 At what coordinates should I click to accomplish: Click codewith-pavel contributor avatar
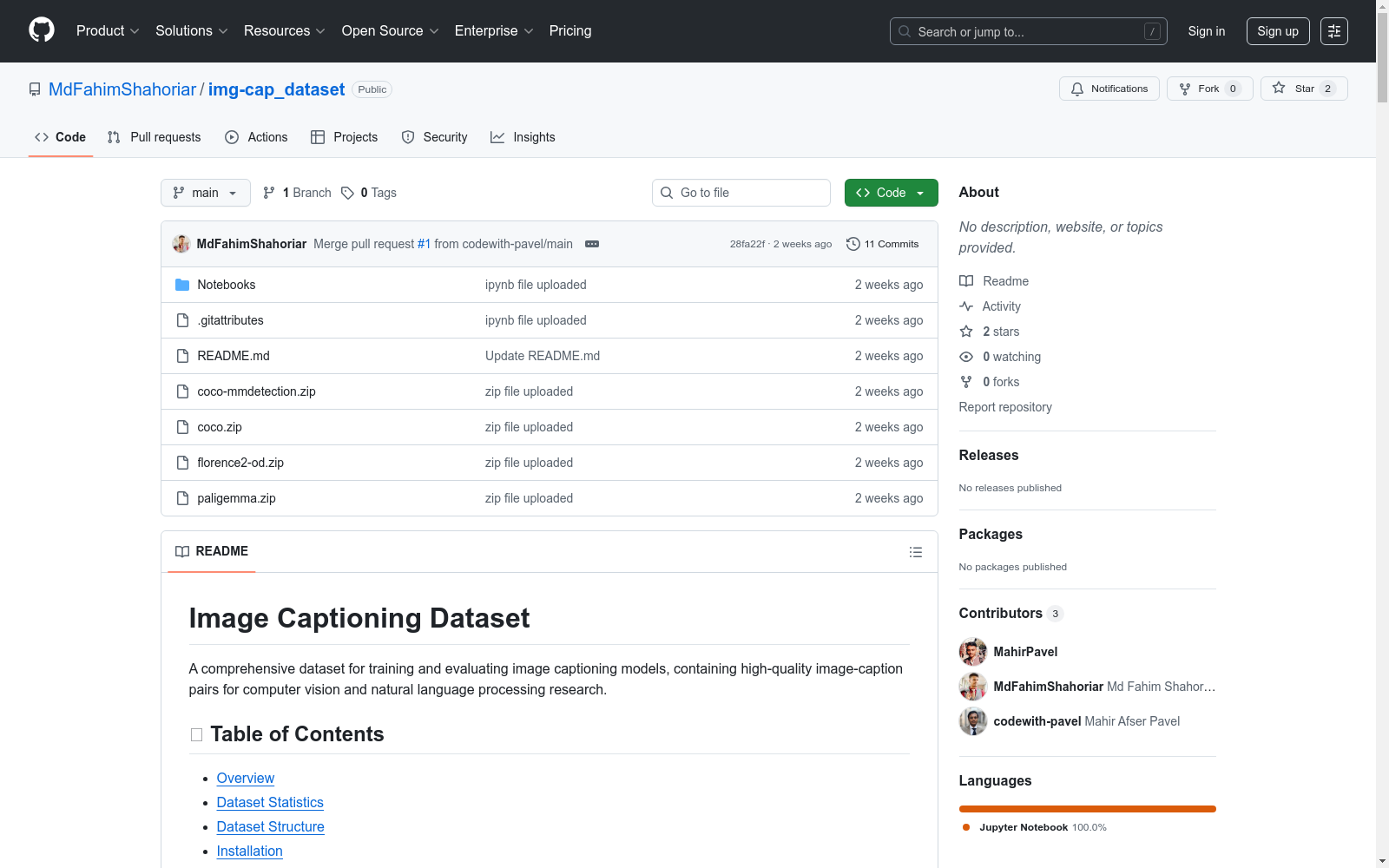[x=973, y=721]
